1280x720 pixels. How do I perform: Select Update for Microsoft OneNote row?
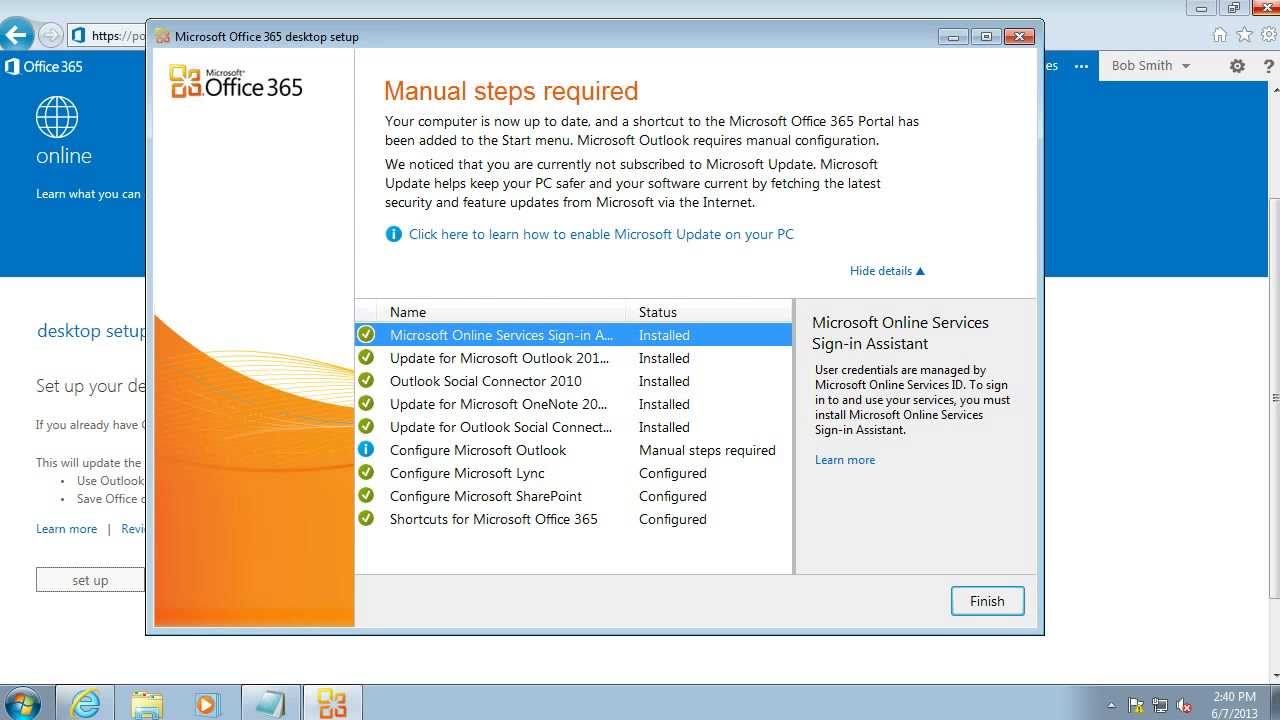click(x=573, y=404)
